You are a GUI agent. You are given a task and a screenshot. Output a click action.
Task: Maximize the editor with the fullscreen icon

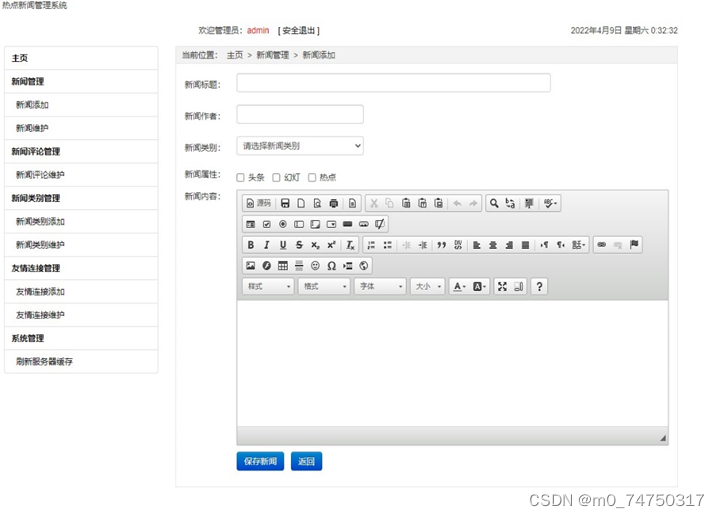502,287
